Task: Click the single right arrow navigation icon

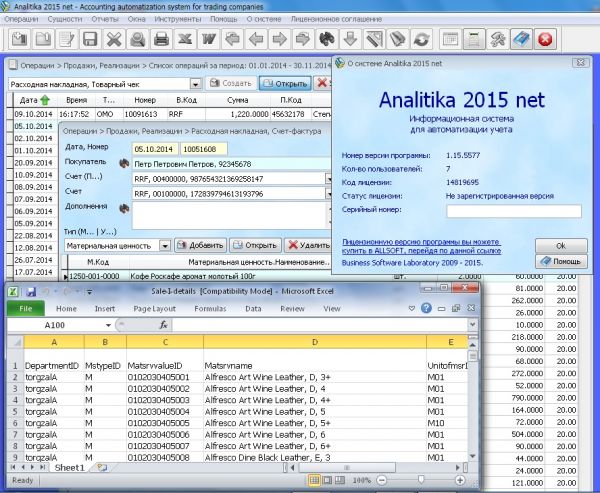Action: (x=279, y=39)
